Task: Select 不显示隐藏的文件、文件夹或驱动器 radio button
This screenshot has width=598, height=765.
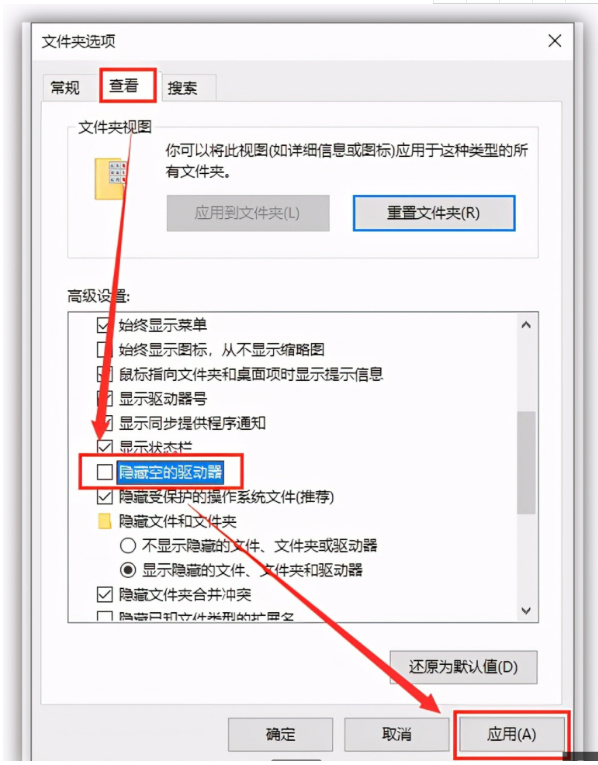Action: (x=128, y=545)
